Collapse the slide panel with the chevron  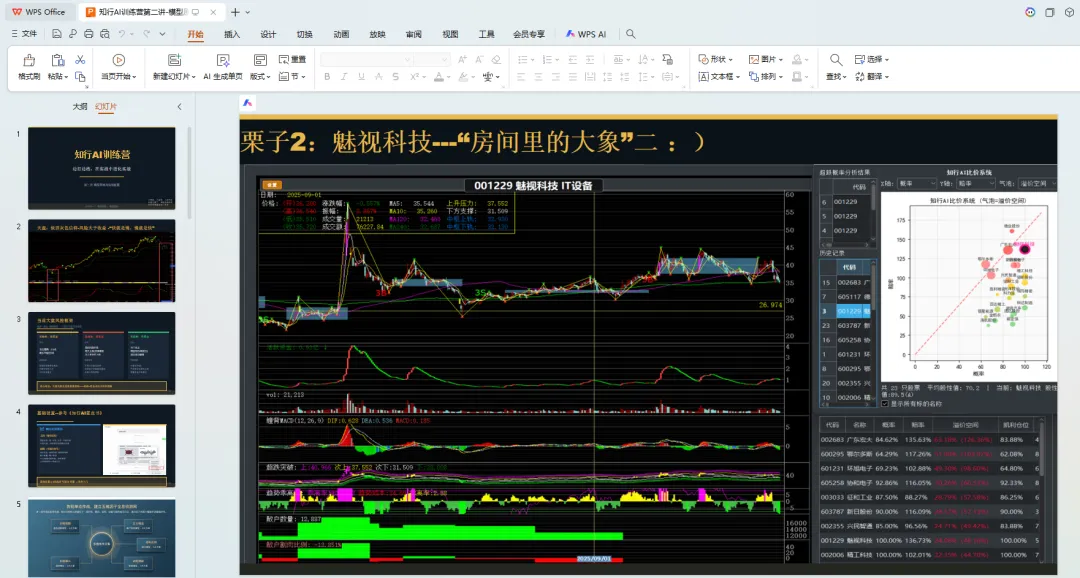[179, 107]
